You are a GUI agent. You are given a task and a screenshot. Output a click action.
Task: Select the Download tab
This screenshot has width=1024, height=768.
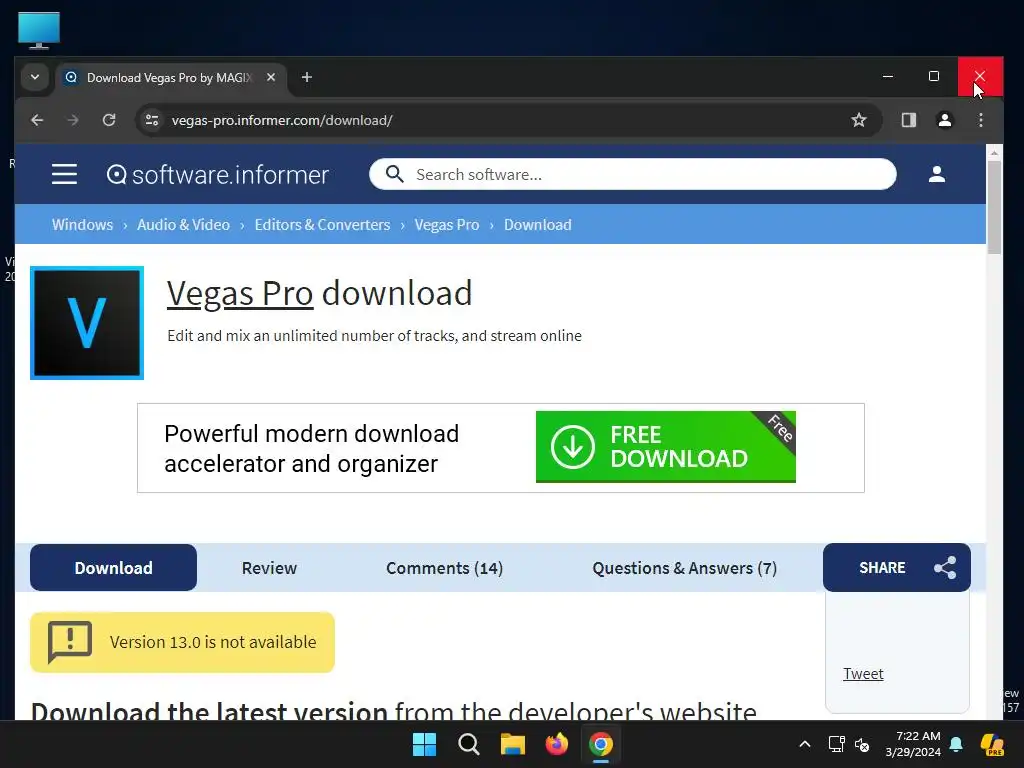point(113,568)
